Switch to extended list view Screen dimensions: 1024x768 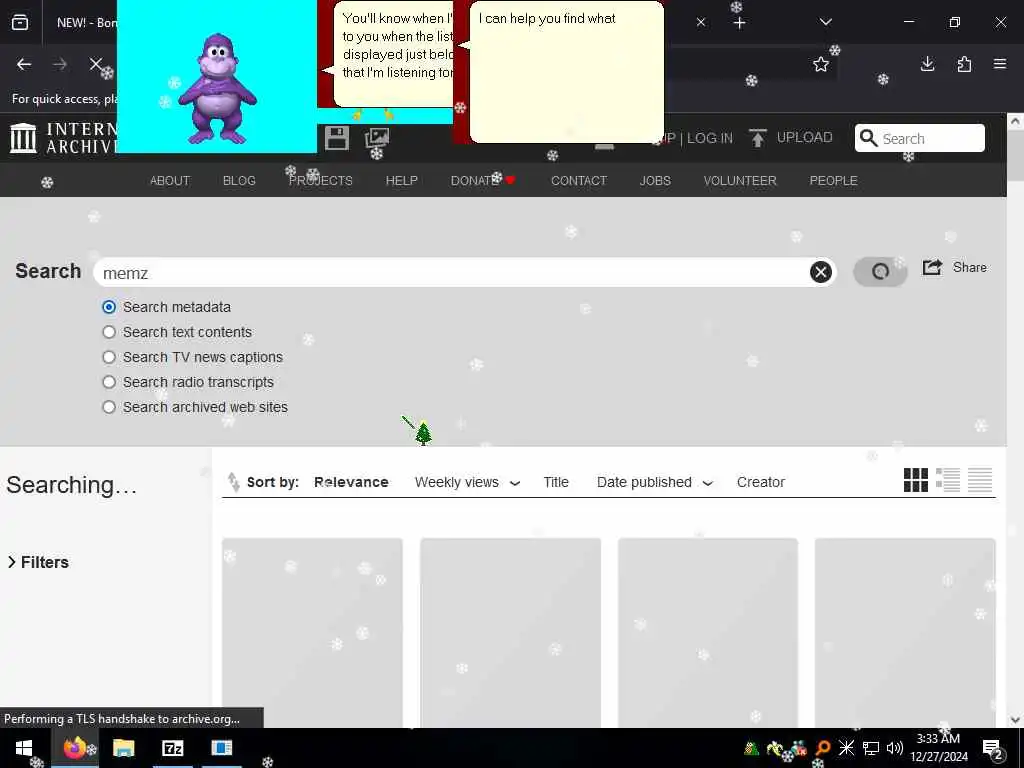click(948, 480)
